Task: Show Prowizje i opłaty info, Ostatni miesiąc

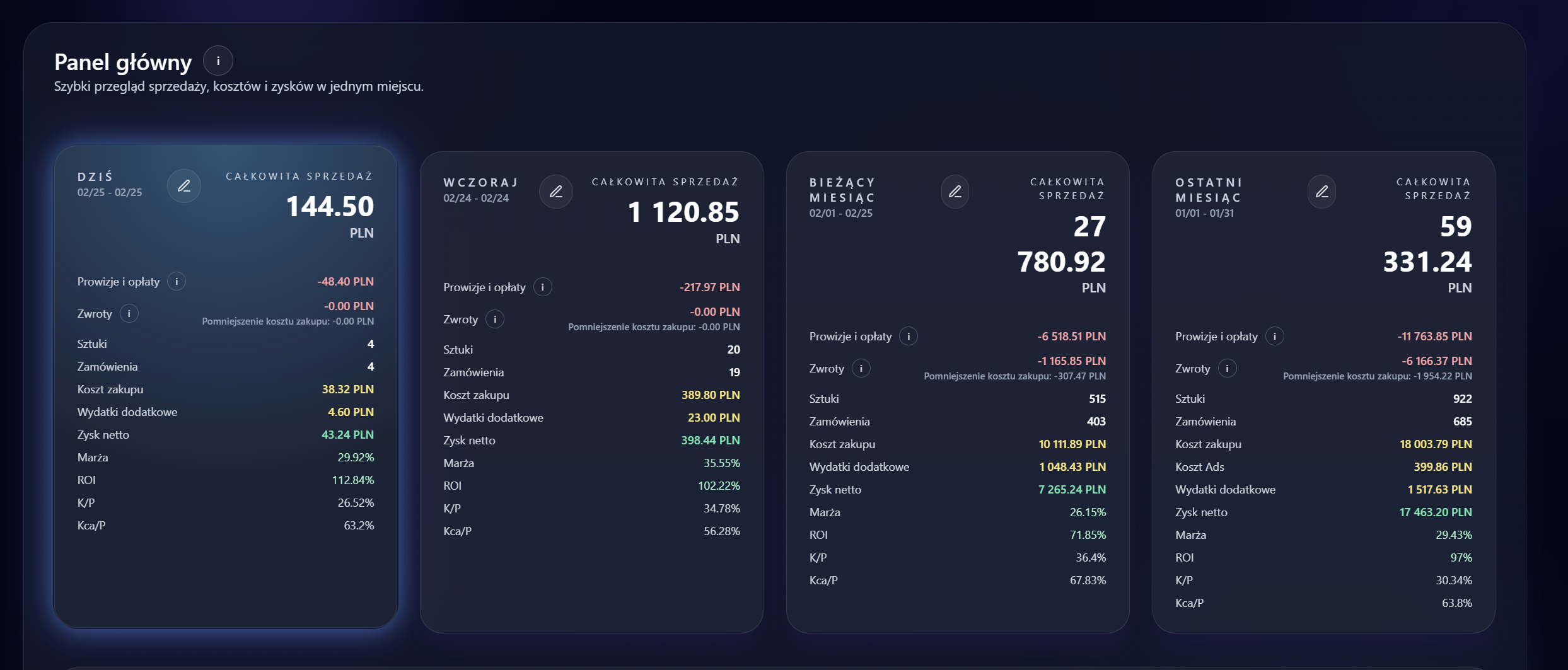Action: coord(1275,337)
